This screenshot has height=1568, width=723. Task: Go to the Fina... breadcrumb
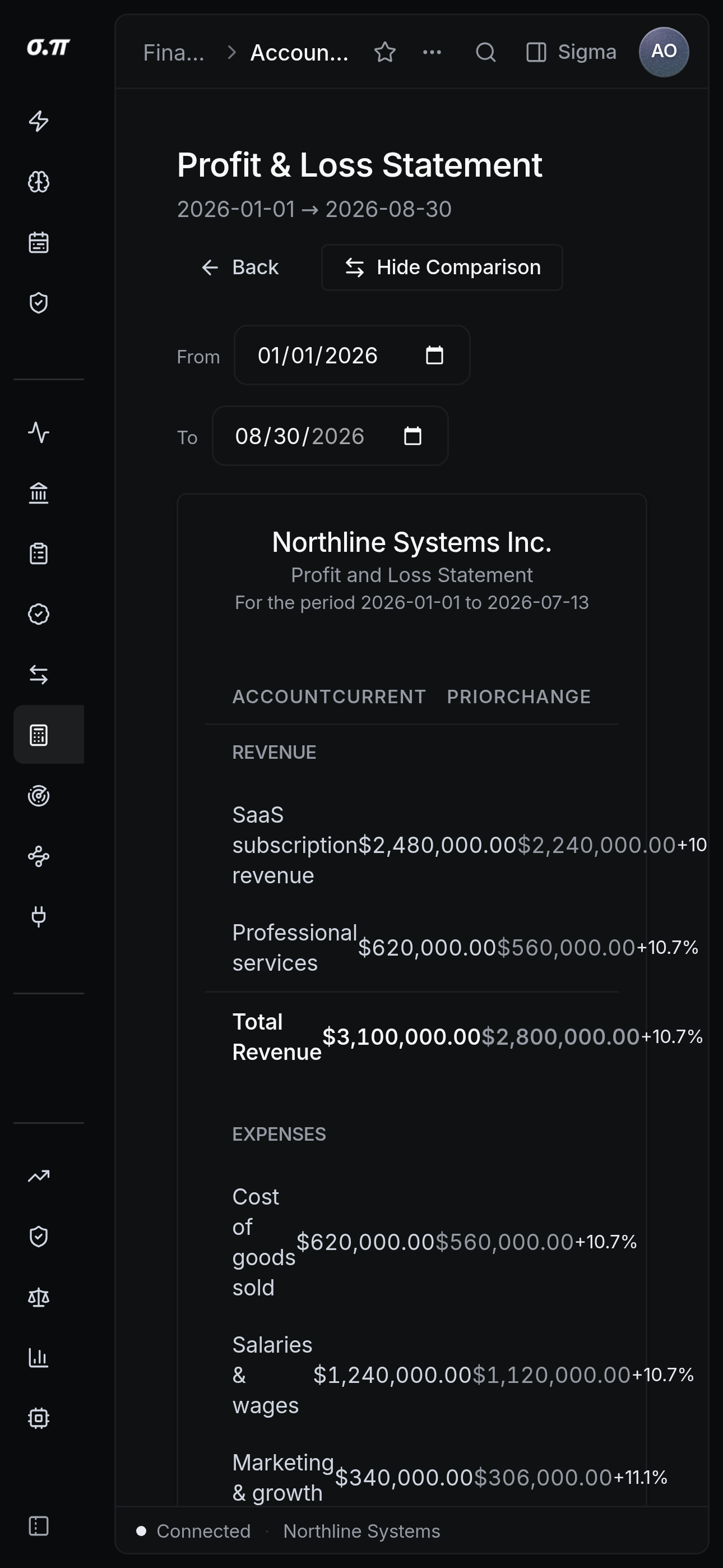(x=174, y=52)
